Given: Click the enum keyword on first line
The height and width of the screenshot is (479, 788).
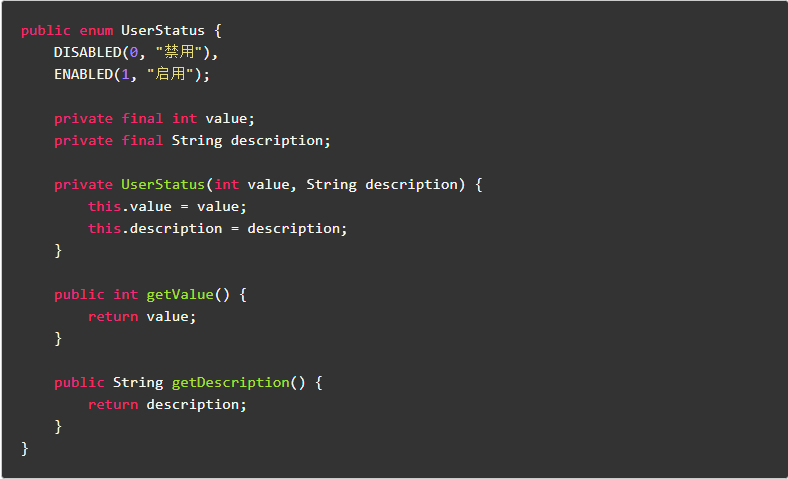Looking at the screenshot, I should coord(96,30).
